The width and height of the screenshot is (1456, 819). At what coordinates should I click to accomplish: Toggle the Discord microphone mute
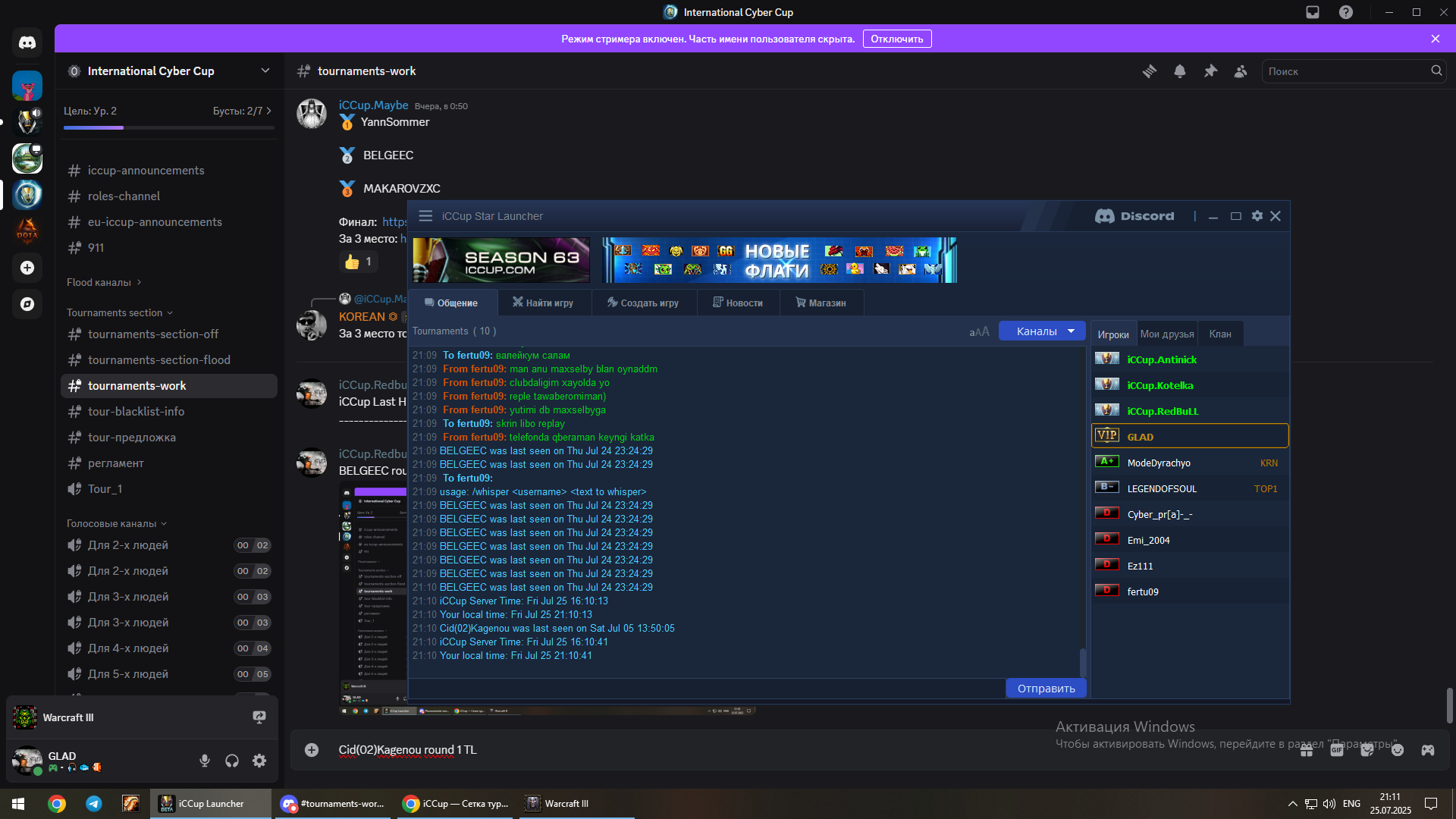[205, 761]
